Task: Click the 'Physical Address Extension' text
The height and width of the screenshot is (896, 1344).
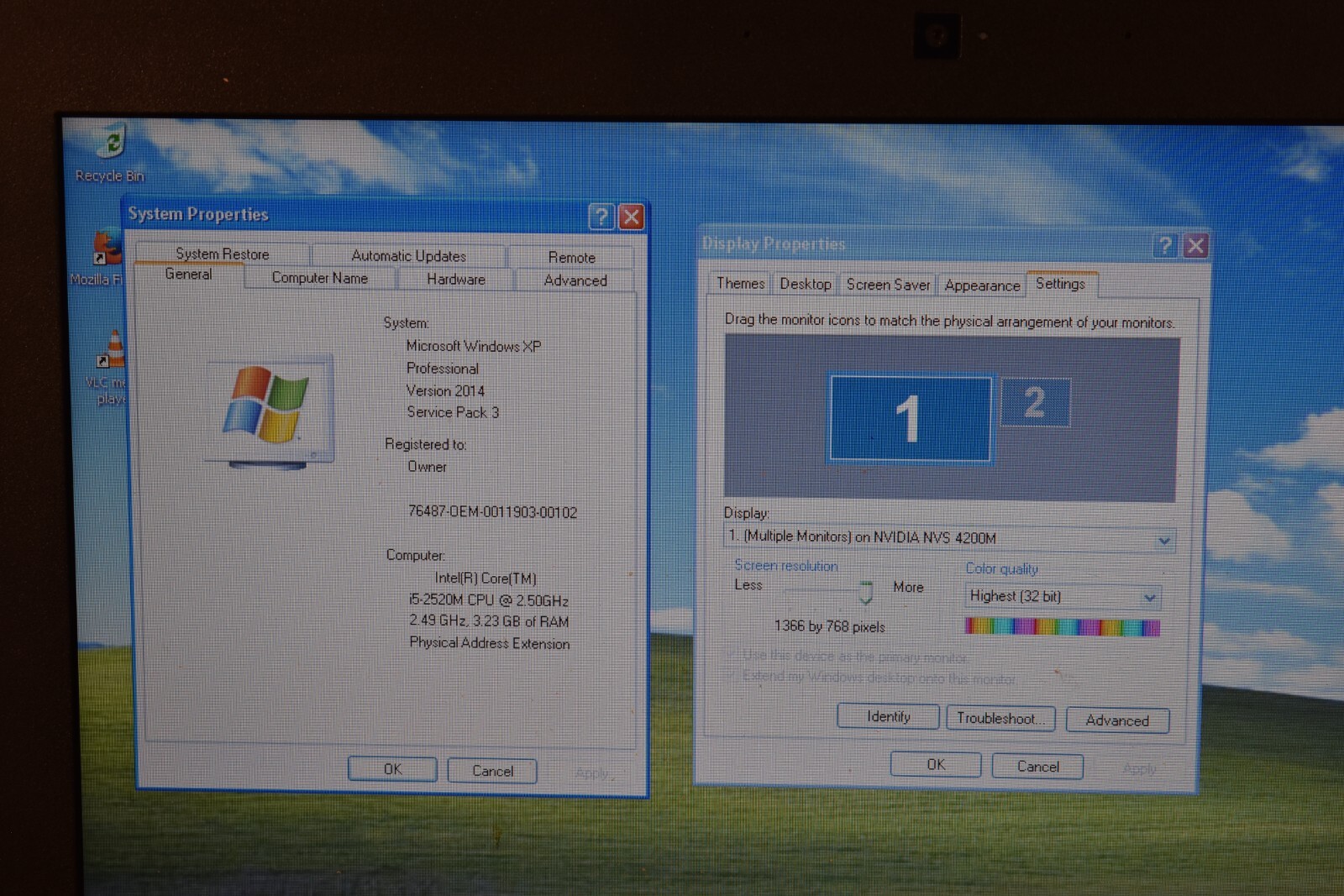Action: [x=490, y=643]
